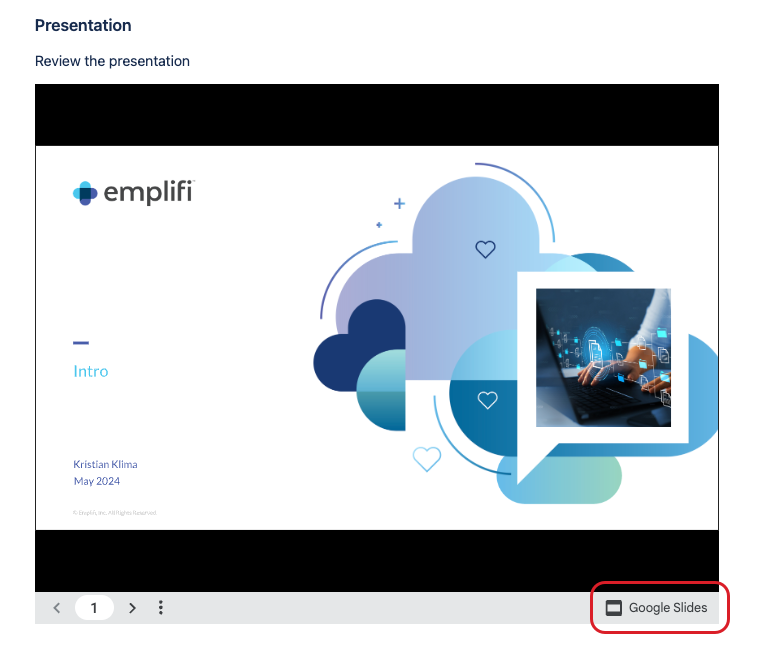Click the slide number field showing 1
Screen dimensions: 759x653
[94, 607]
